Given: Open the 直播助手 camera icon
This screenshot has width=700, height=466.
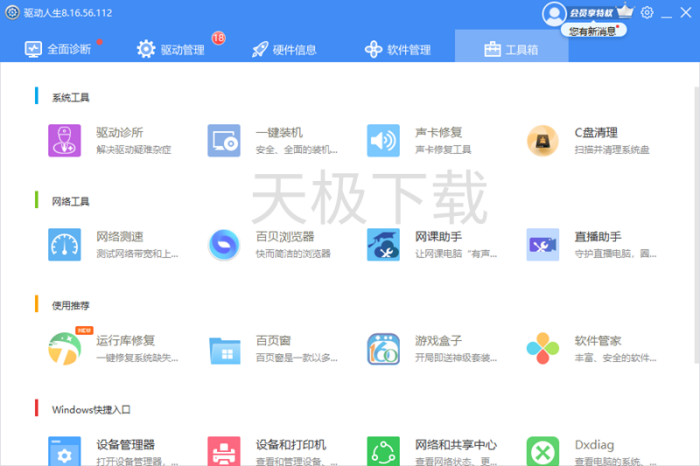Looking at the screenshot, I should [x=542, y=245].
